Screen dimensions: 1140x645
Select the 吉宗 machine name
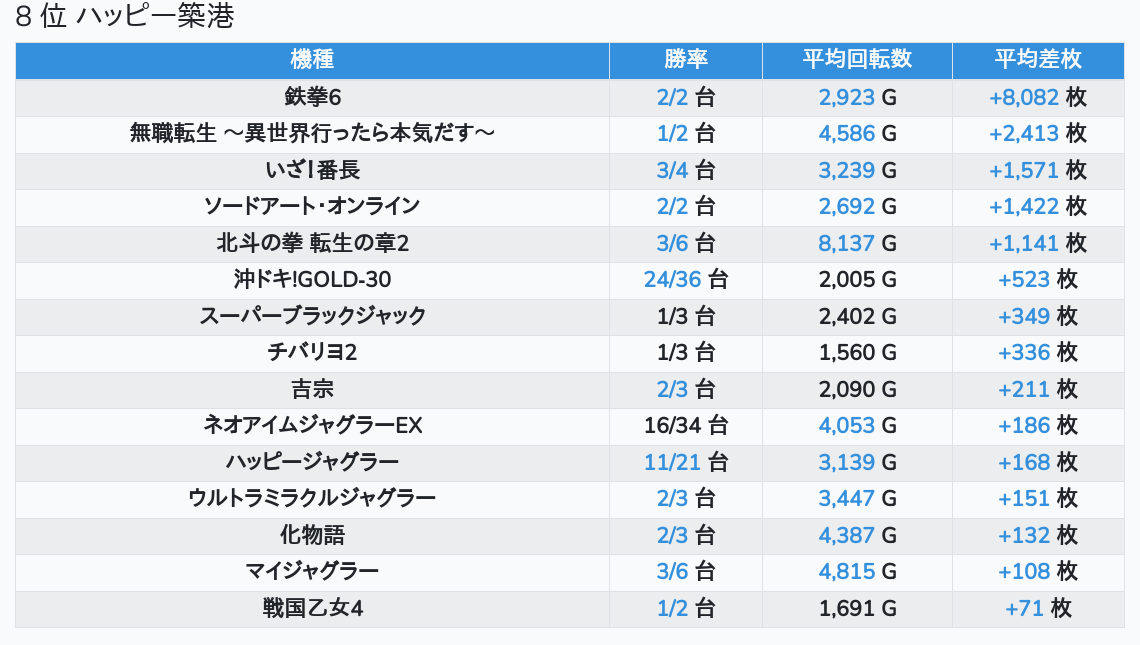click(x=312, y=389)
